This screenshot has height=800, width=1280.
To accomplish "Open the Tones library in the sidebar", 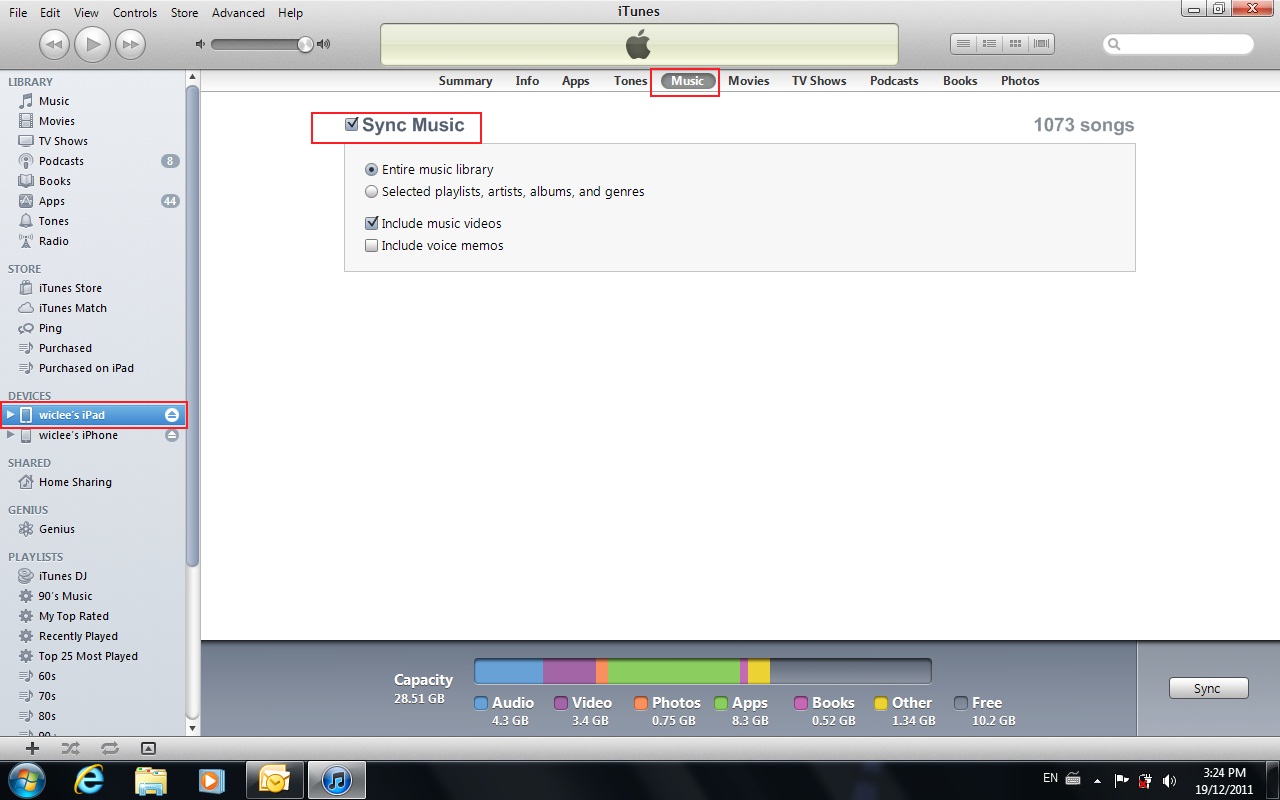I will coord(53,221).
